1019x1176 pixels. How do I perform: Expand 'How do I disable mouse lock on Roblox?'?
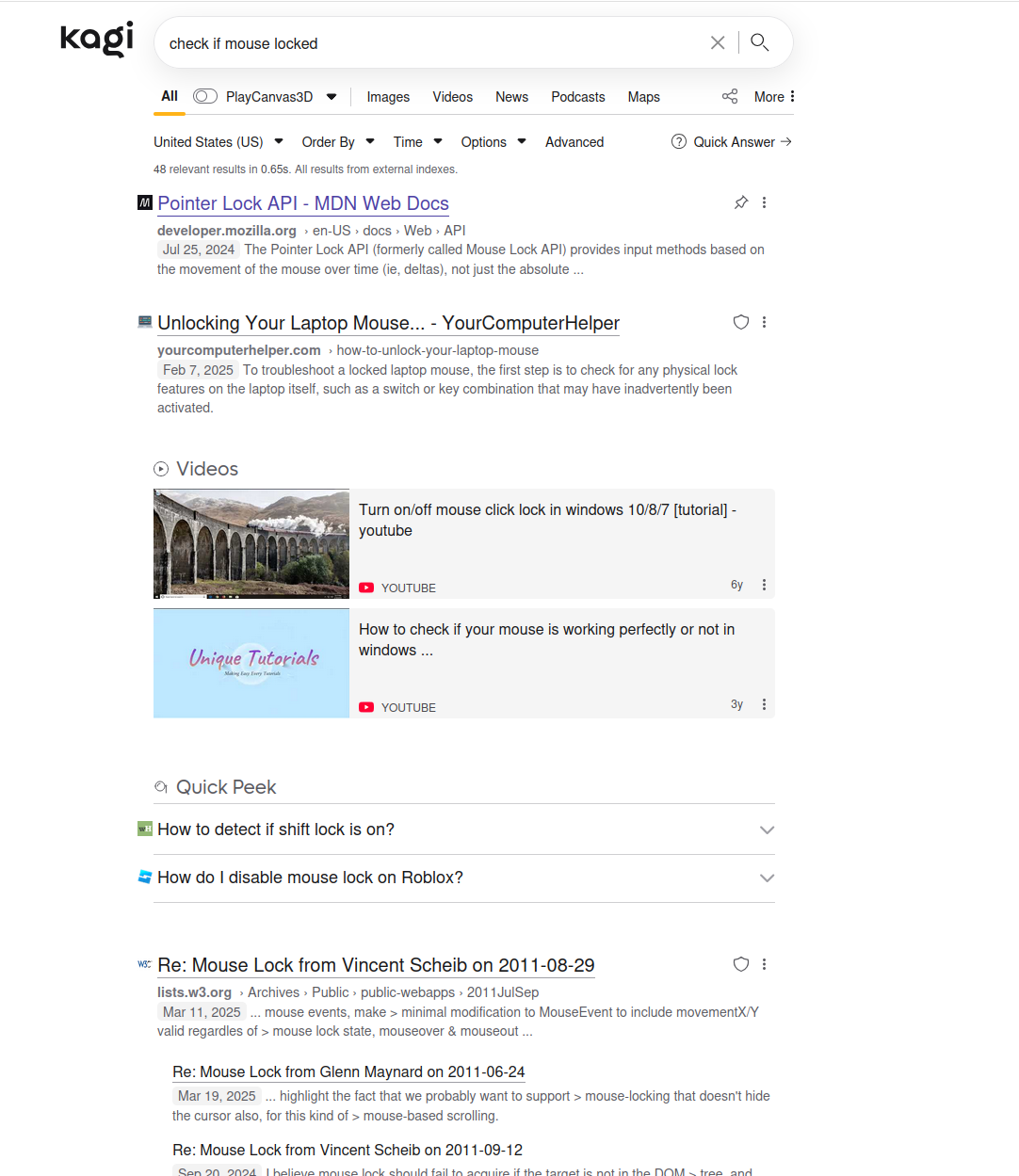click(767, 878)
